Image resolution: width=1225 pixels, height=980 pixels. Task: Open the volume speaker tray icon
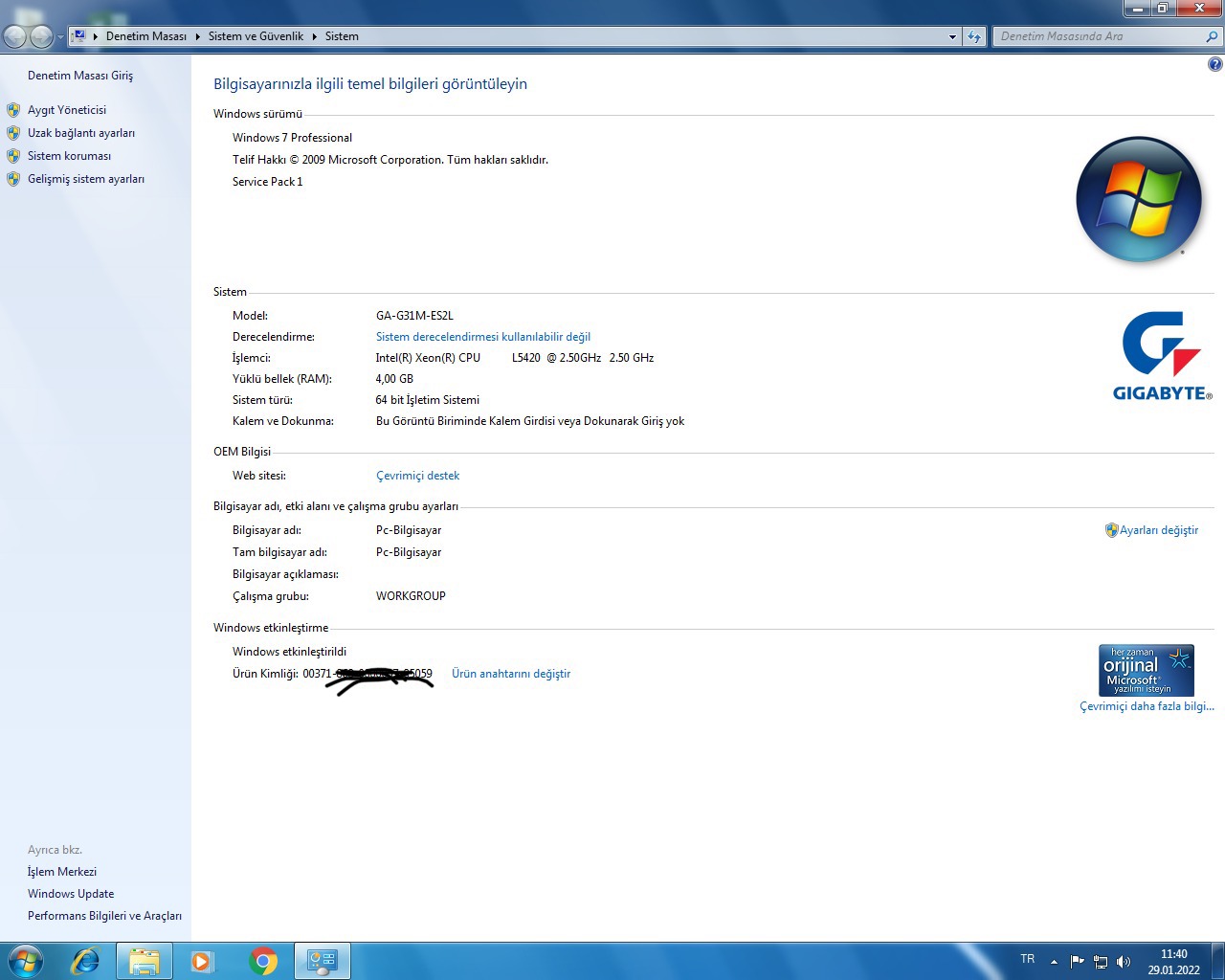click(1124, 961)
